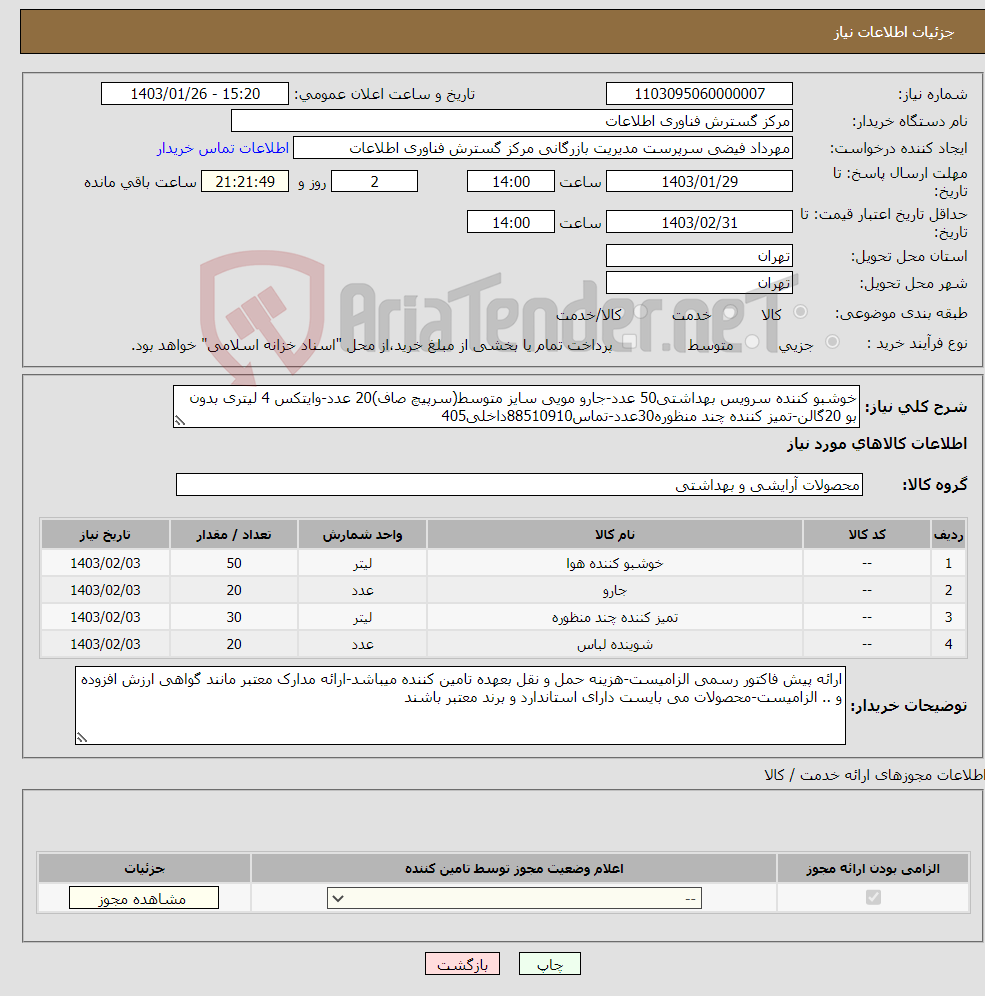Open the مشاهده مجوز button
The width and height of the screenshot is (985, 996).
[x=144, y=898]
